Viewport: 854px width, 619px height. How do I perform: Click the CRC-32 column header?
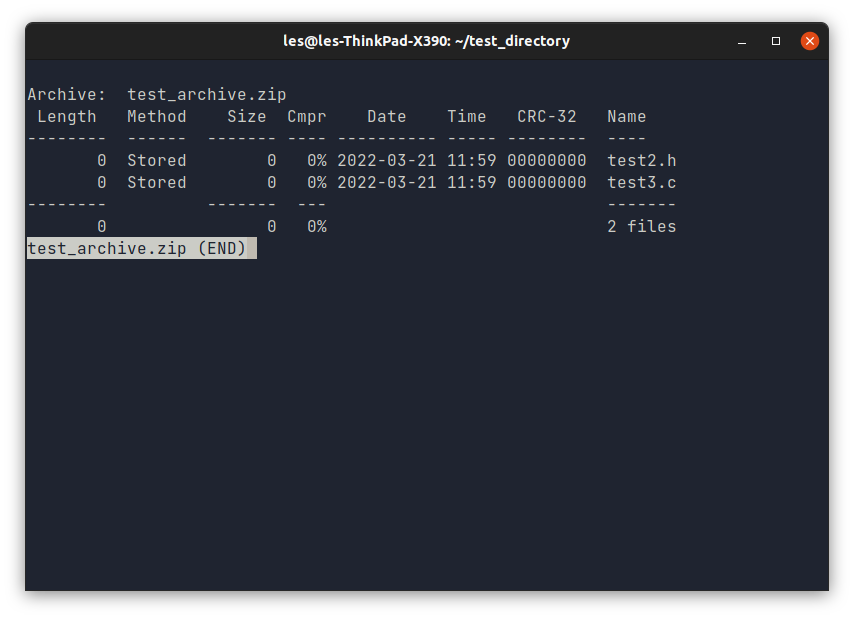pyautogui.click(x=546, y=116)
